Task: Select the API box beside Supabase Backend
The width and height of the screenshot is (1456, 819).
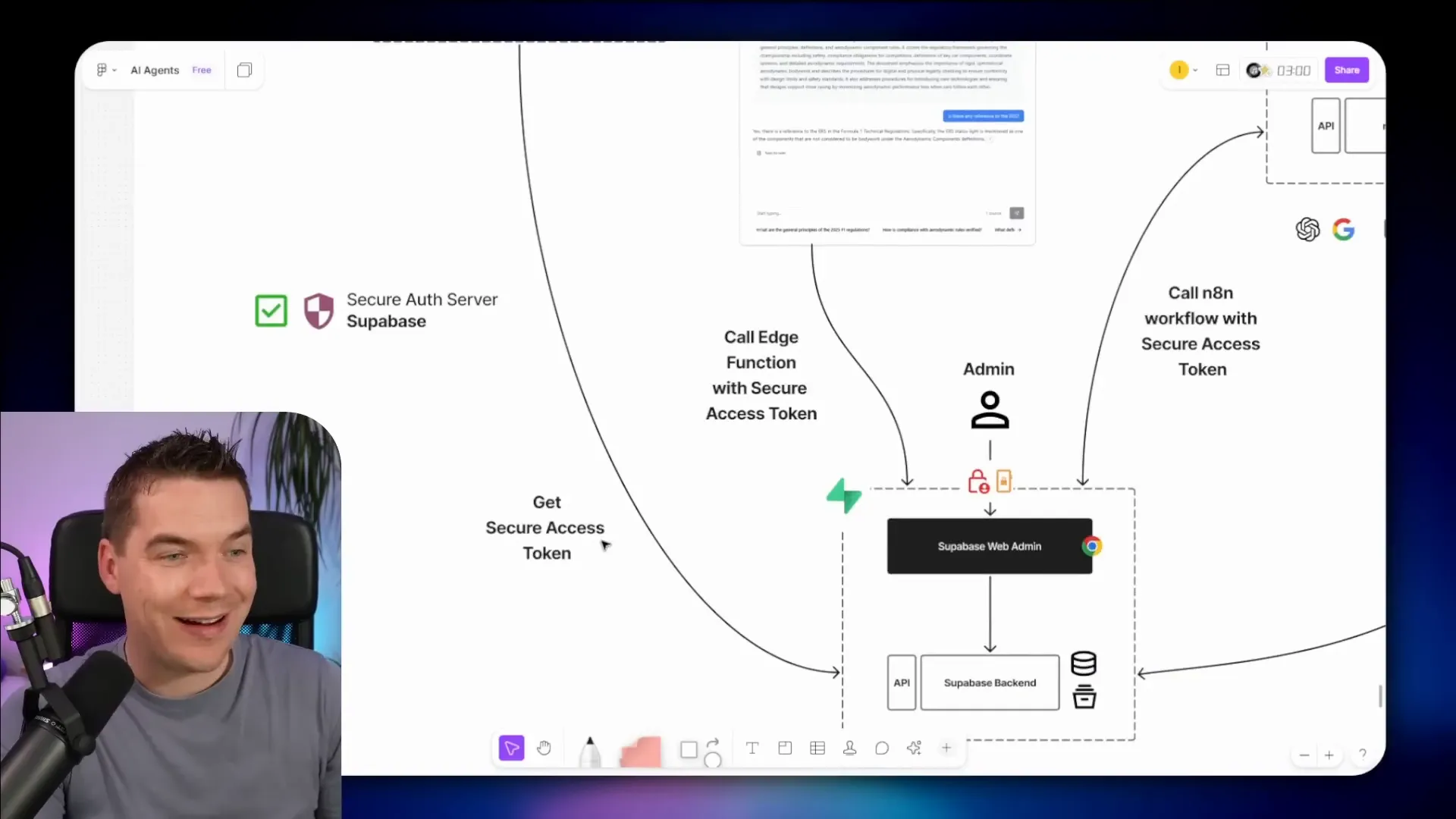Action: (902, 682)
